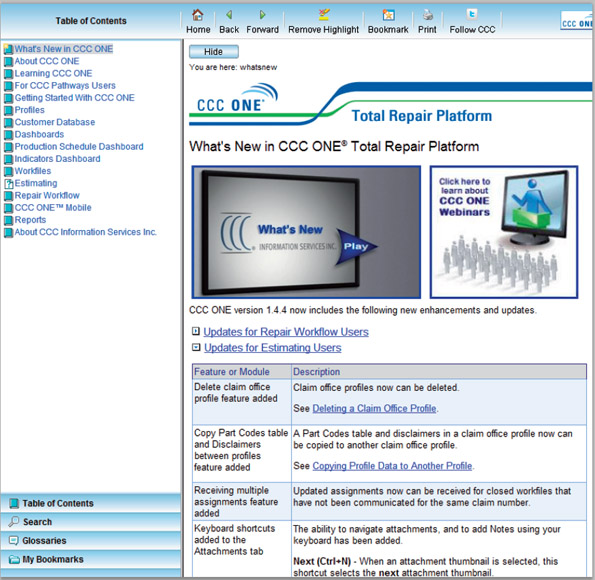Image resolution: width=595 pixels, height=580 pixels.
Task: Open Production Schedule Dashboard topic
Action: pos(79,147)
